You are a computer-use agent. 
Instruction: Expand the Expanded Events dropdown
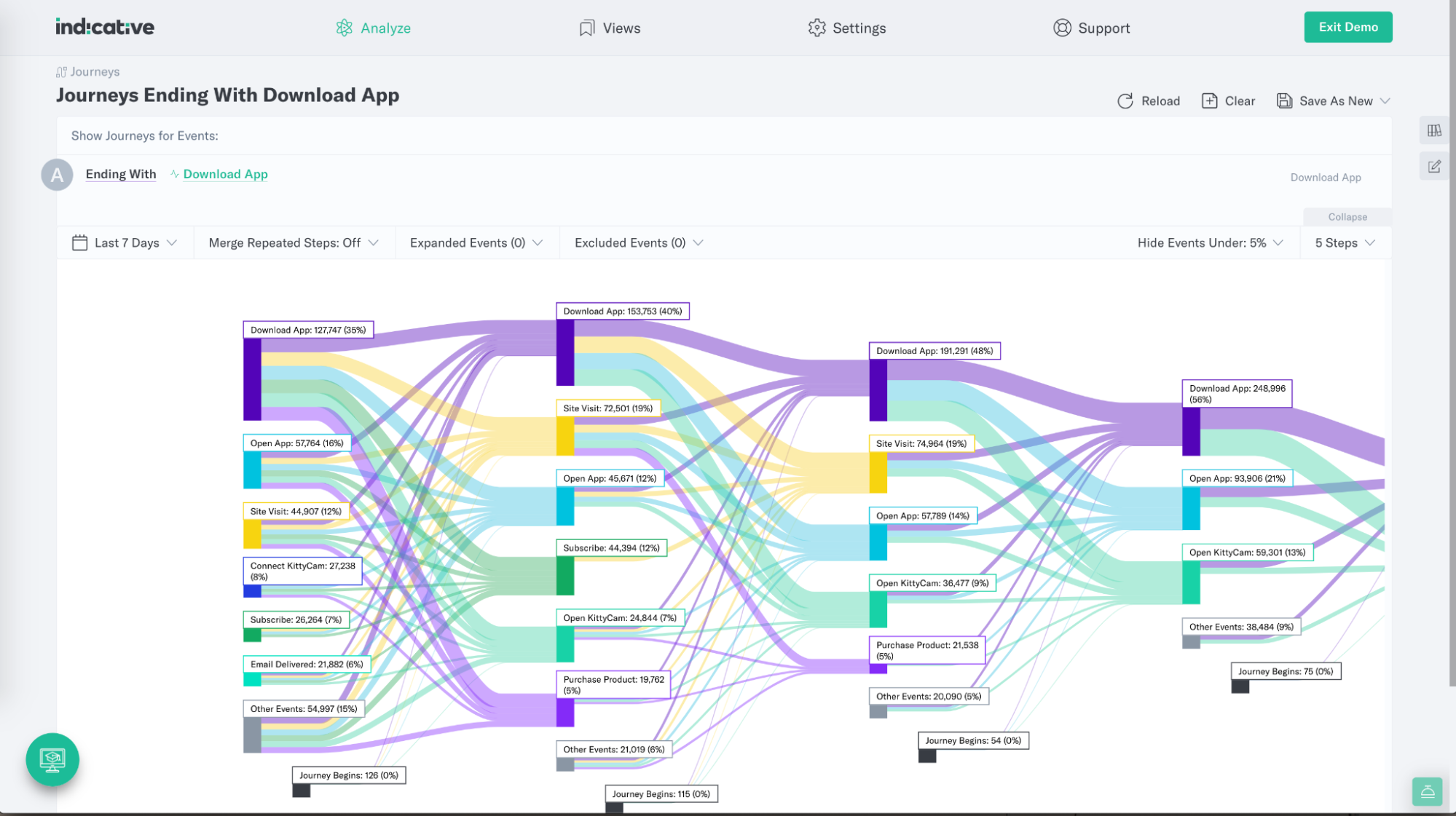(x=476, y=242)
